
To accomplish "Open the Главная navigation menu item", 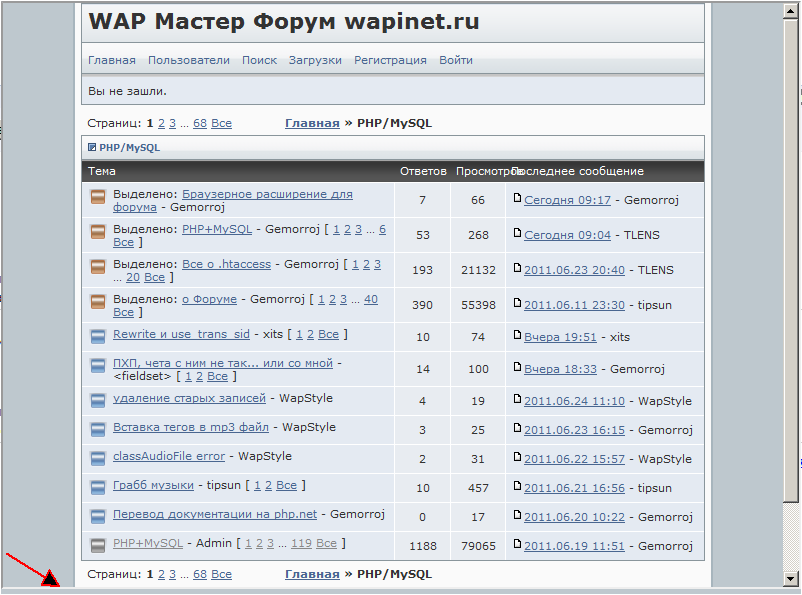I will pos(112,60).
